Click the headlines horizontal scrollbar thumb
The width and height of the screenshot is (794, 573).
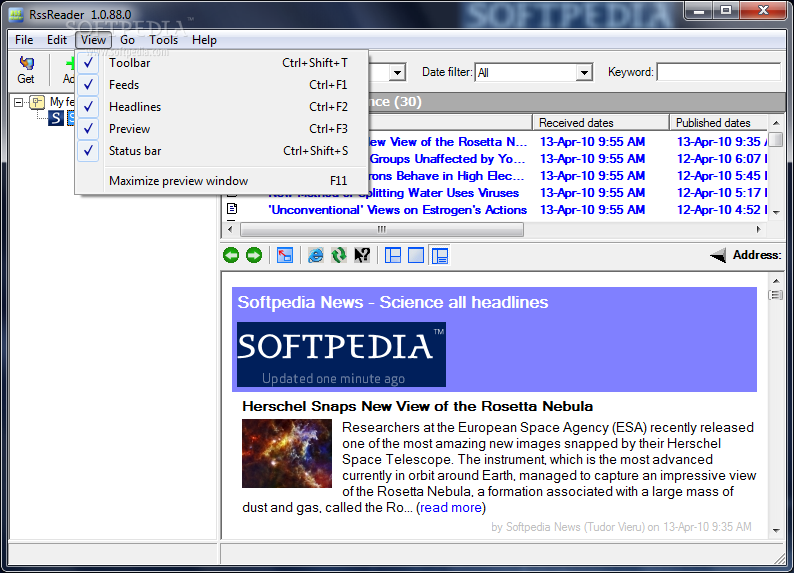click(382, 229)
